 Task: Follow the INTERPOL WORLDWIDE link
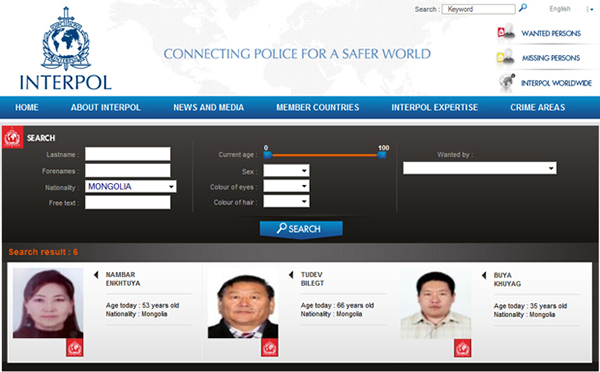click(x=556, y=83)
